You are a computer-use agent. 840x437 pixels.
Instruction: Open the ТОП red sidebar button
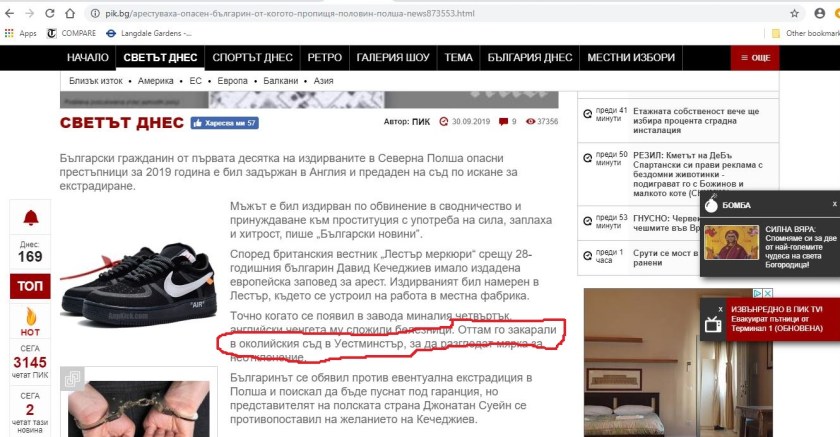pyautogui.click(x=30, y=286)
